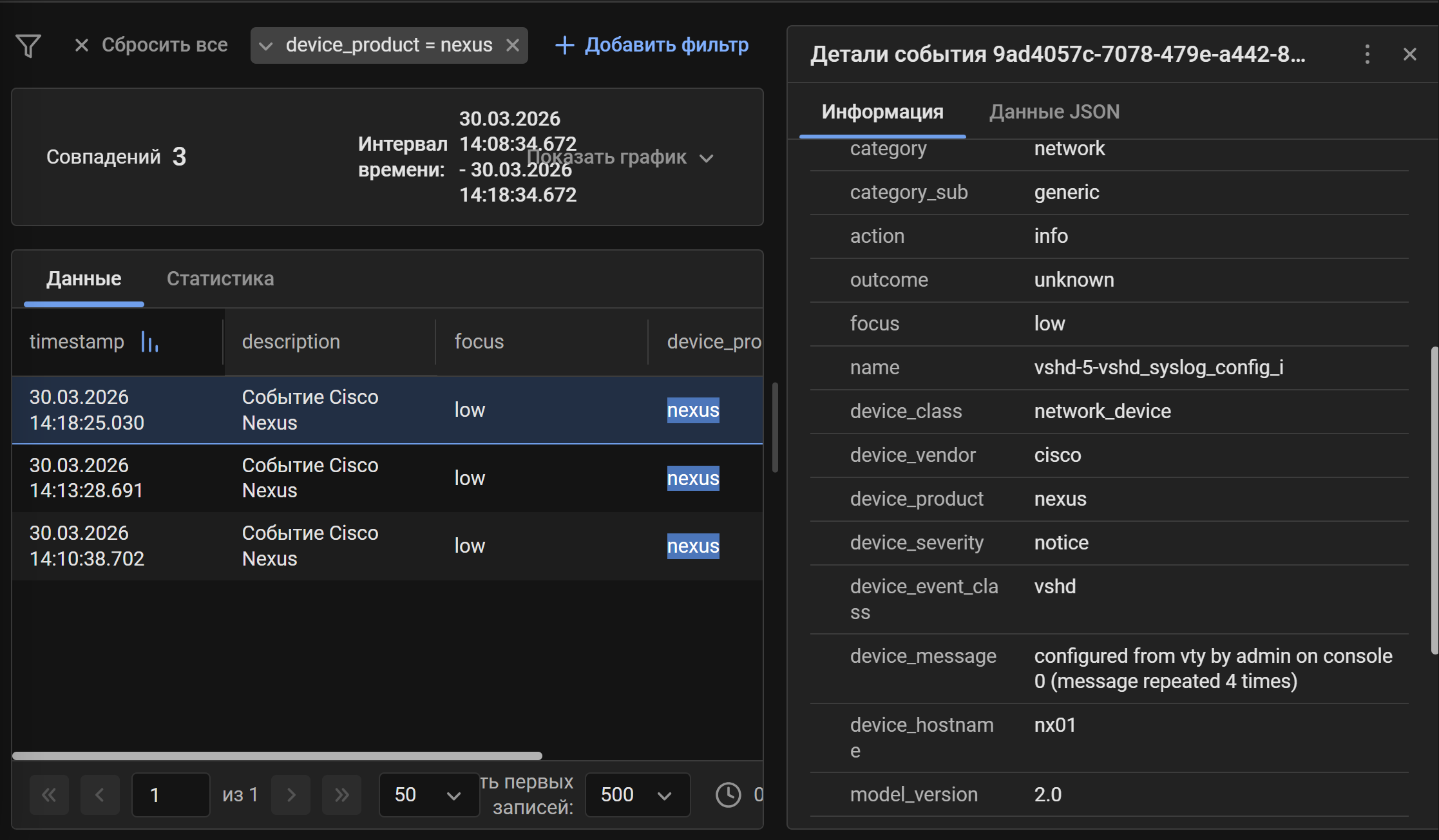The height and width of the screenshot is (840, 1439).
Task: Click the timestamp sort icon
Action: 149,342
